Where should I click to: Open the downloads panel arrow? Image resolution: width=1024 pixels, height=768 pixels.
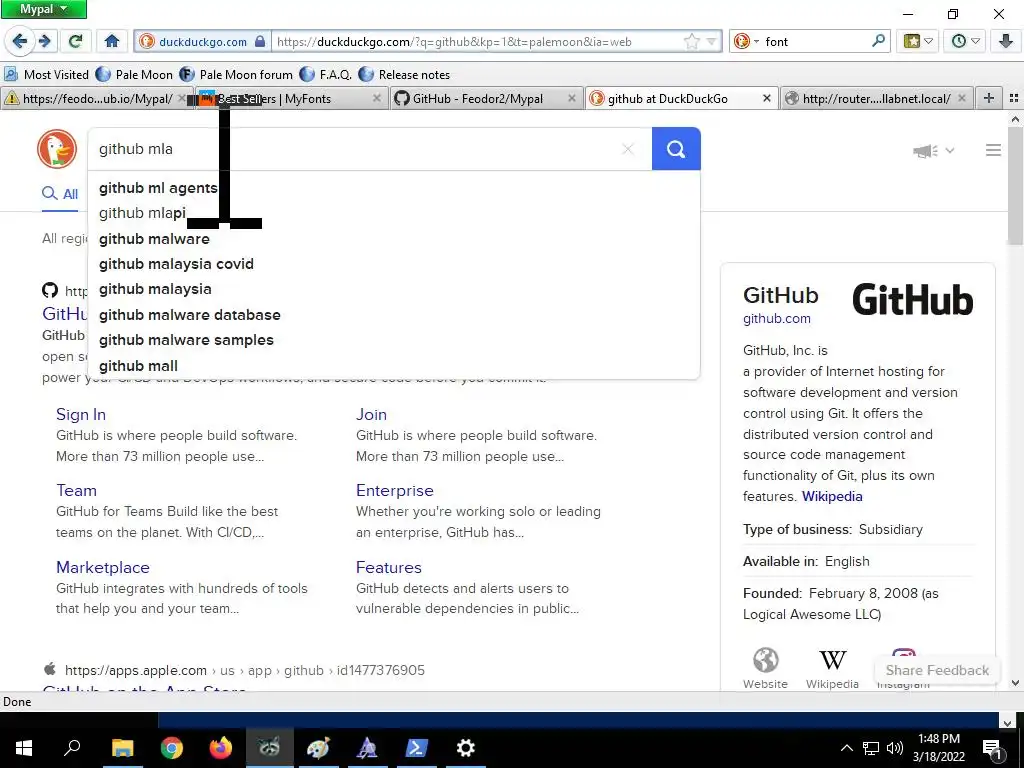point(1006,41)
